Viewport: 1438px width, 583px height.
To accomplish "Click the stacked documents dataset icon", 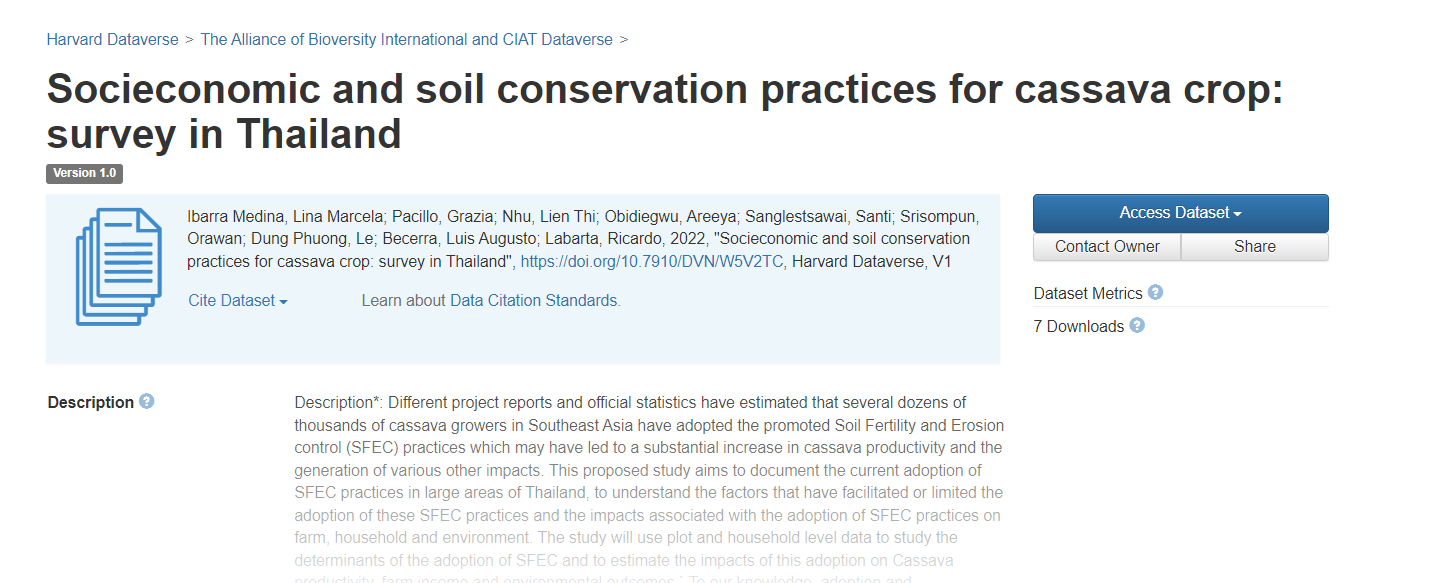I will pyautogui.click(x=119, y=266).
